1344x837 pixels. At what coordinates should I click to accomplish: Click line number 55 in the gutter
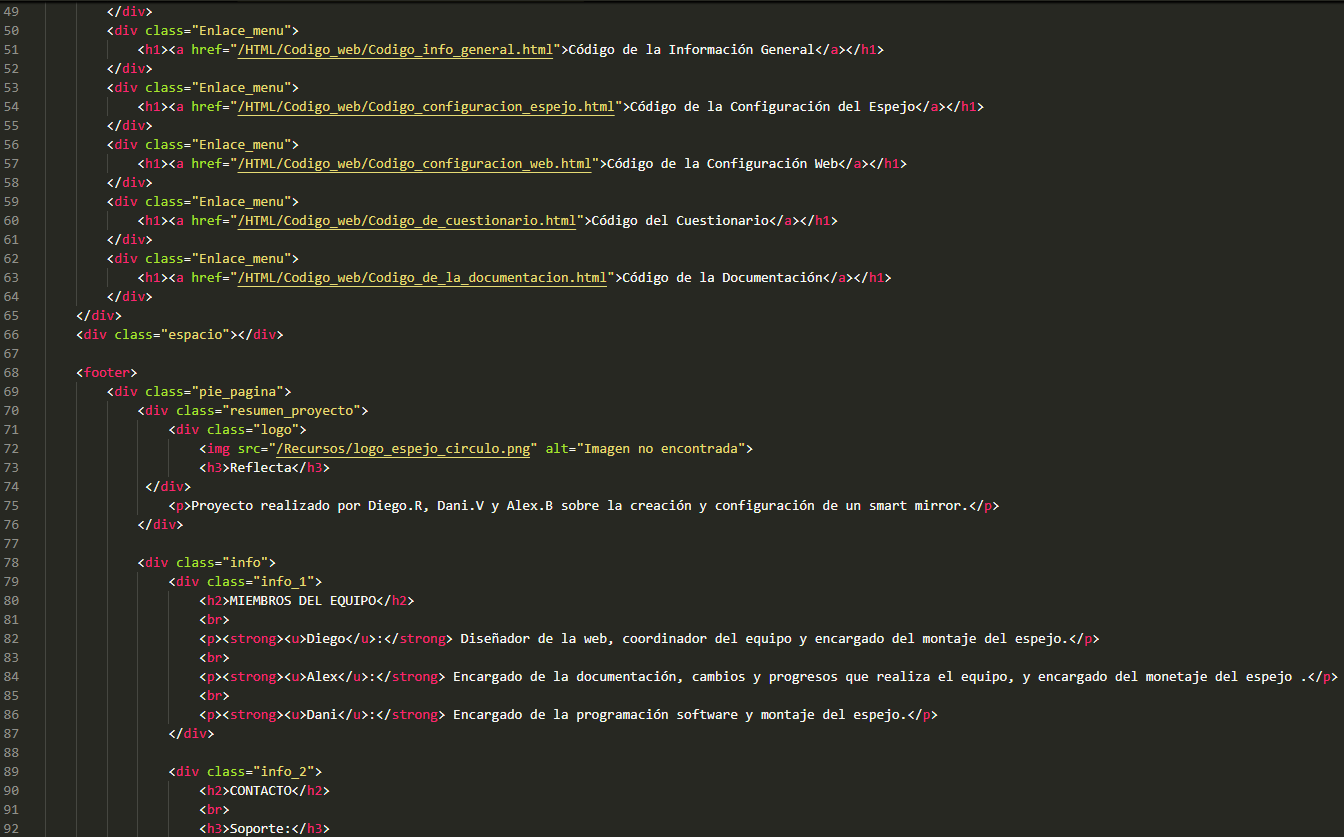tap(11, 126)
